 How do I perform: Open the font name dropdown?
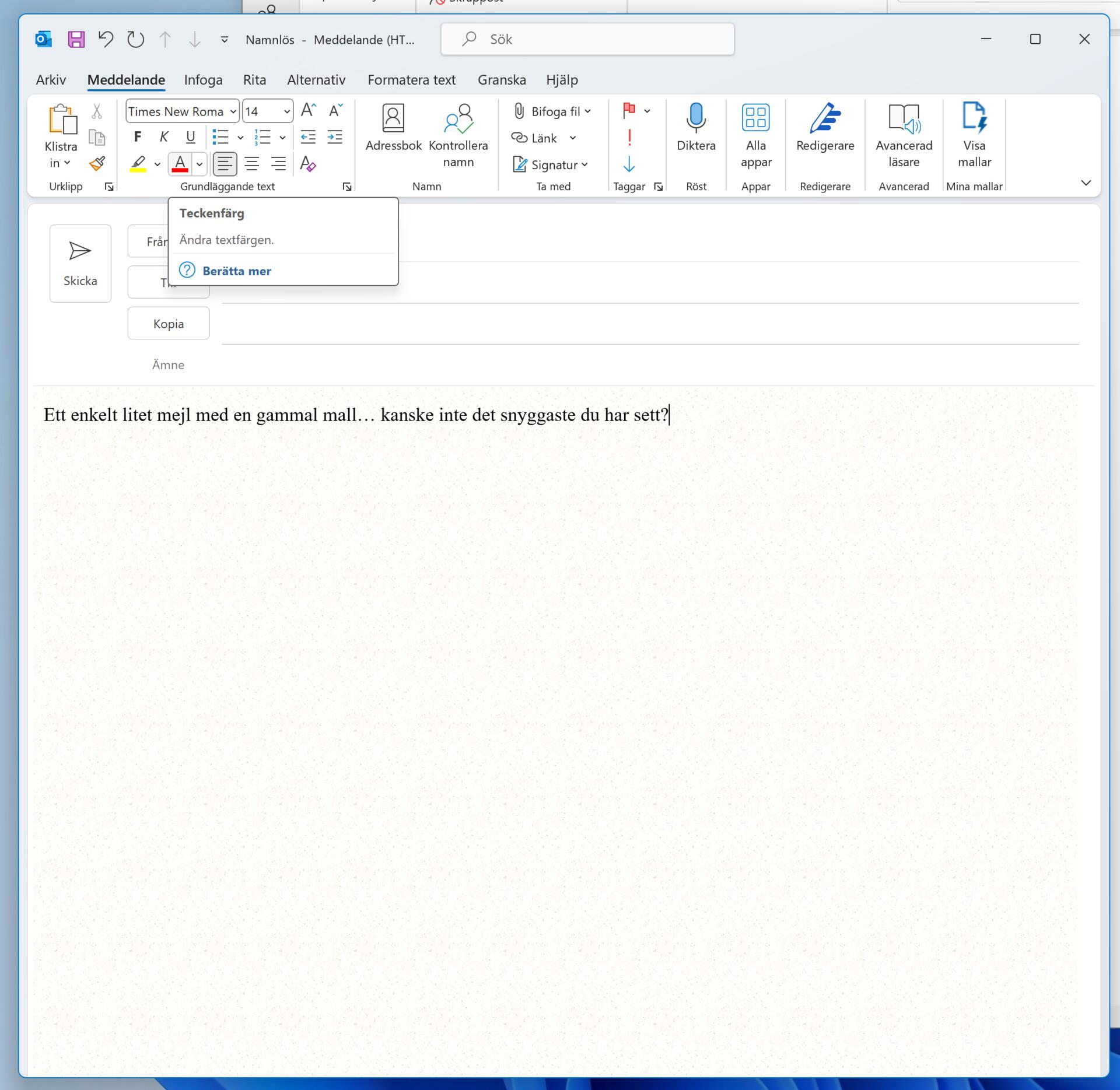point(233,111)
